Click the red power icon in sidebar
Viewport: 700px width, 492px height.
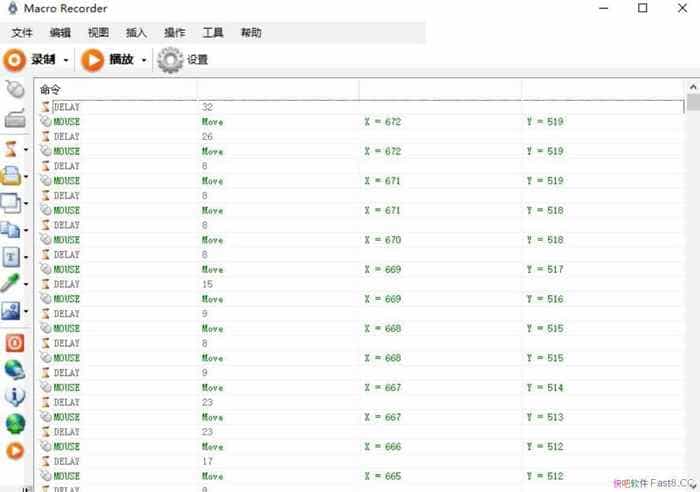click(x=14, y=342)
